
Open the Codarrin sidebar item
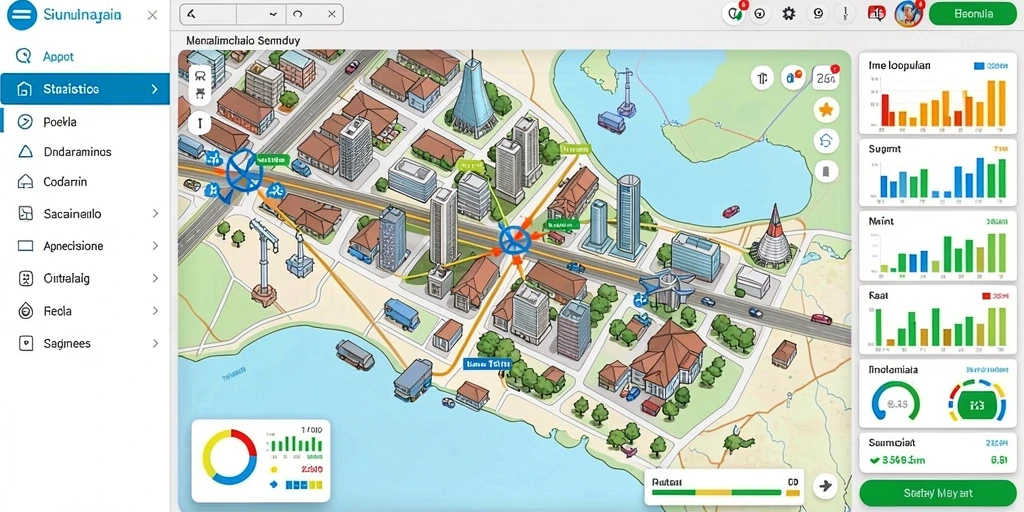click(x=85, y=182)
